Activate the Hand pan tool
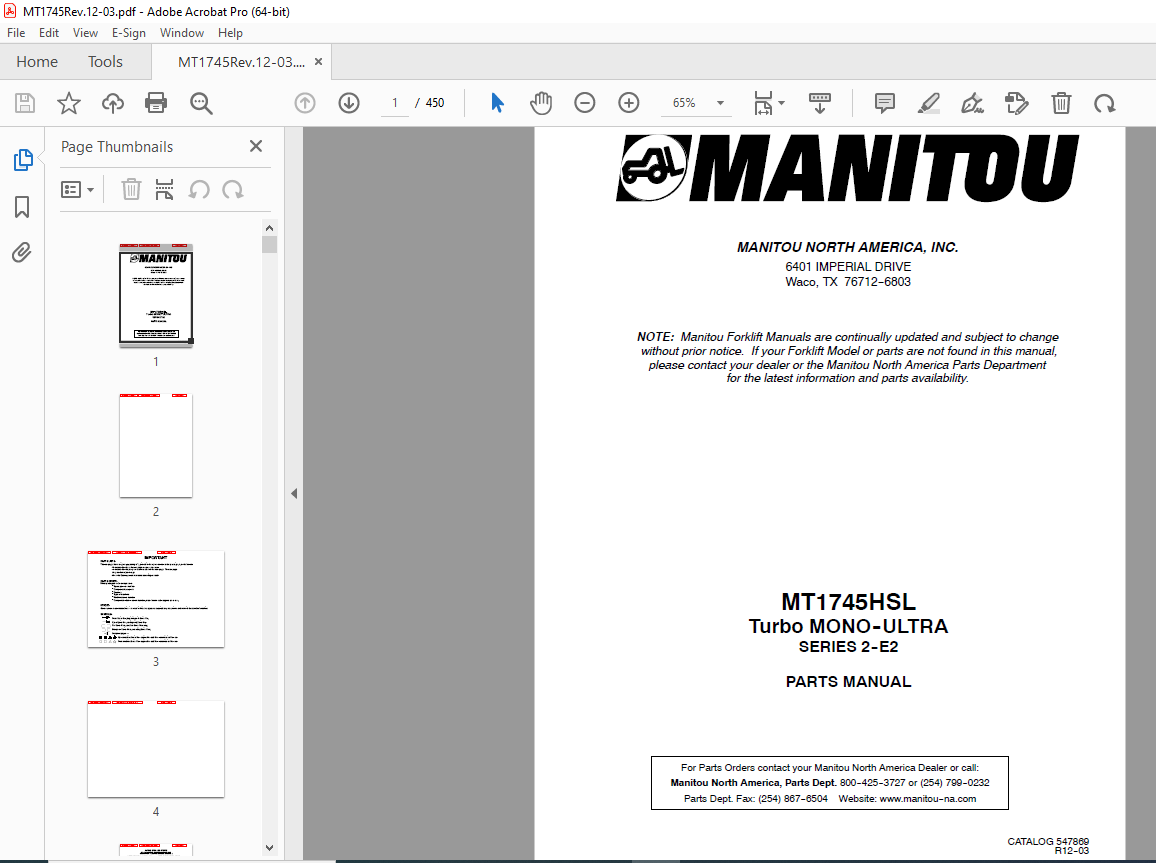1156x863 pixels. click(541, 103)
